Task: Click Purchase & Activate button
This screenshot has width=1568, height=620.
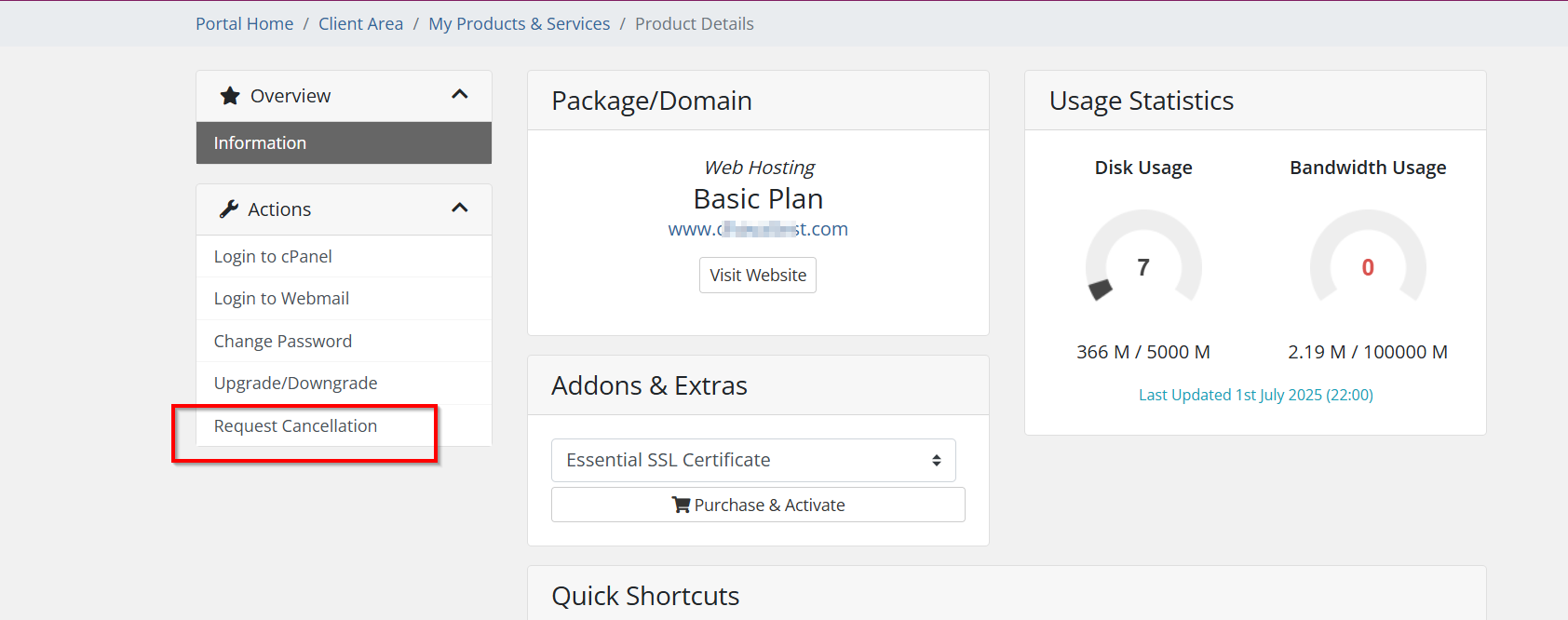Action: (758, 505)
